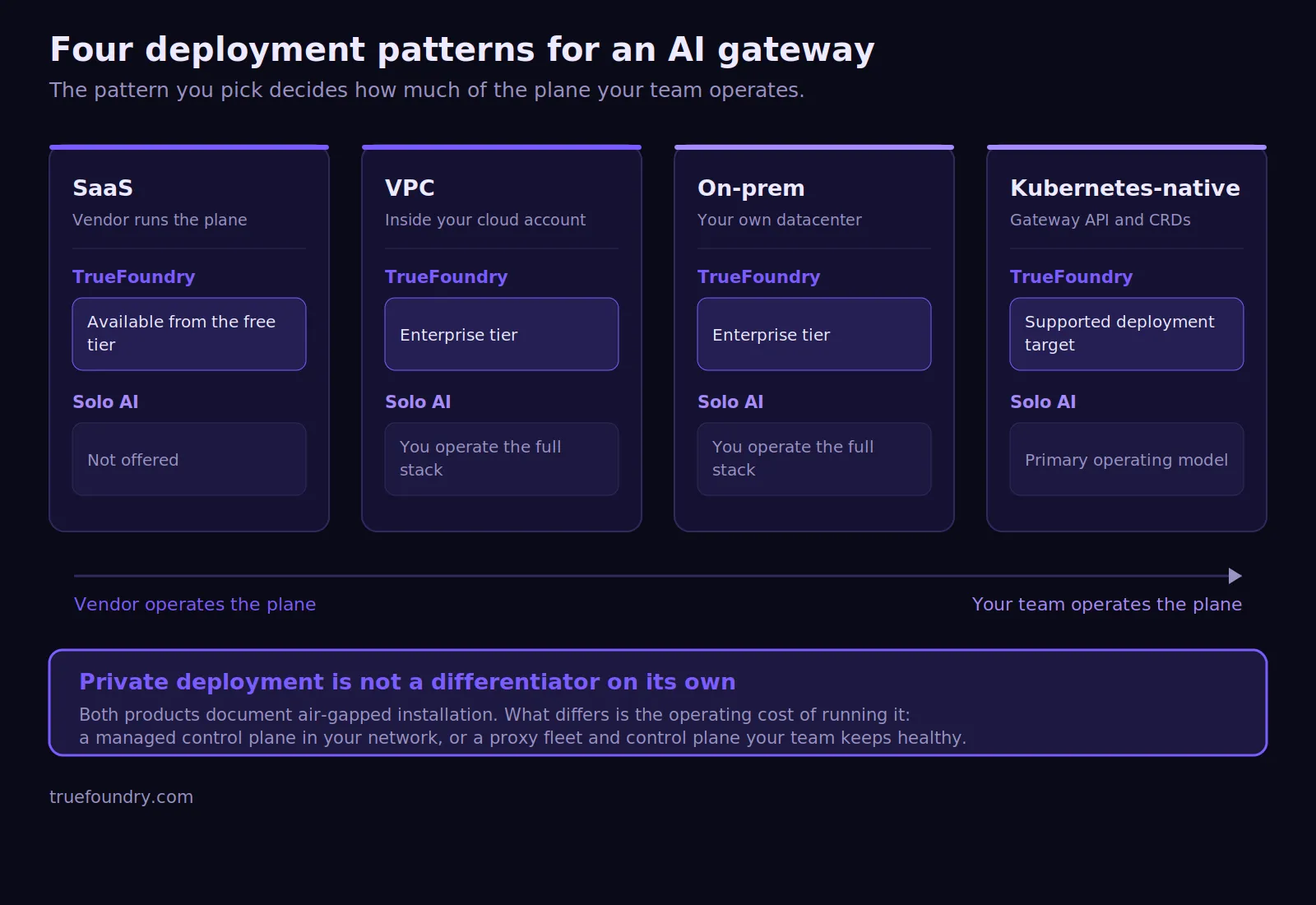Select 'You operate the full stack' in VPC card
The width and height of the screenshot is (1316, 905).
tap(502, 459)
